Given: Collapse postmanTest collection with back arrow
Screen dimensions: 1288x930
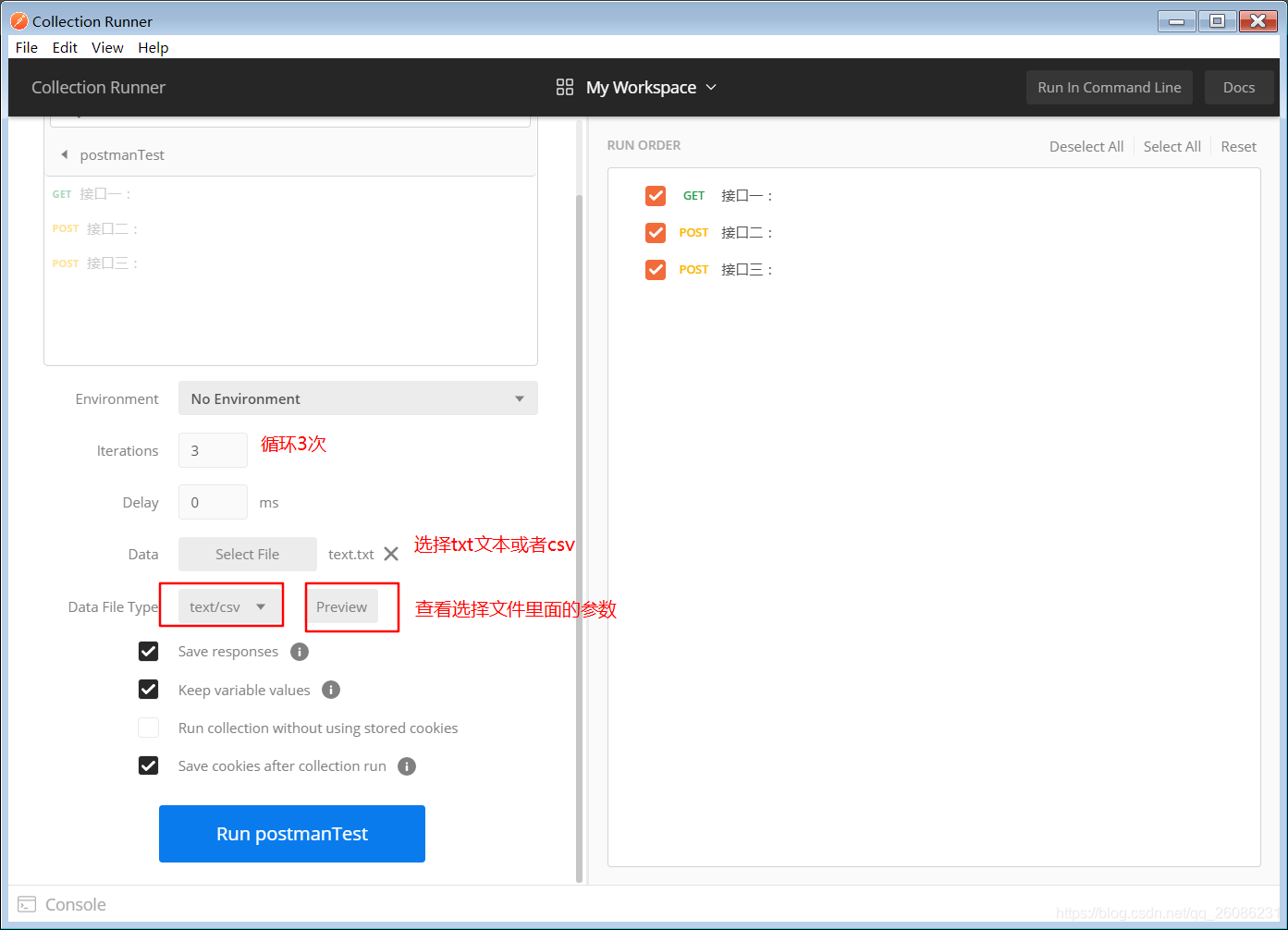Looking at the screenshot, I should [x=64, y=154].
